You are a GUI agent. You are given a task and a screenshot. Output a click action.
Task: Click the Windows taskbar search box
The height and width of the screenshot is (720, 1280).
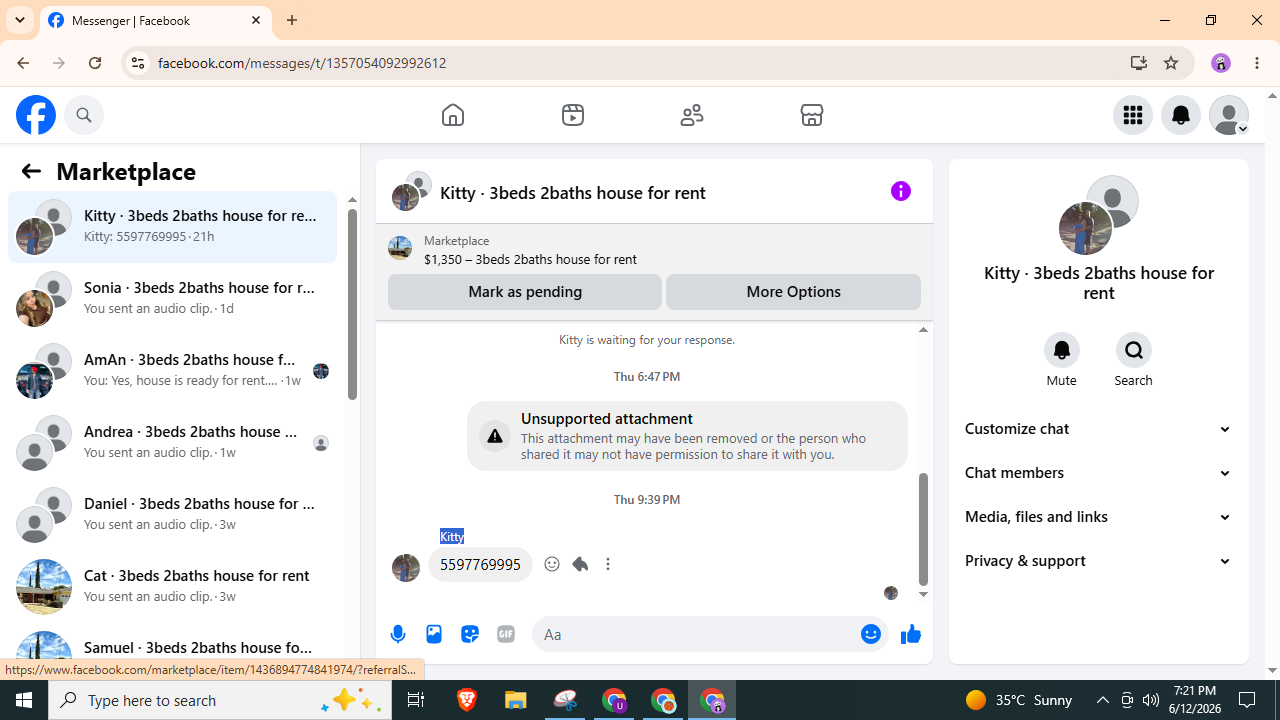[220, 700]
